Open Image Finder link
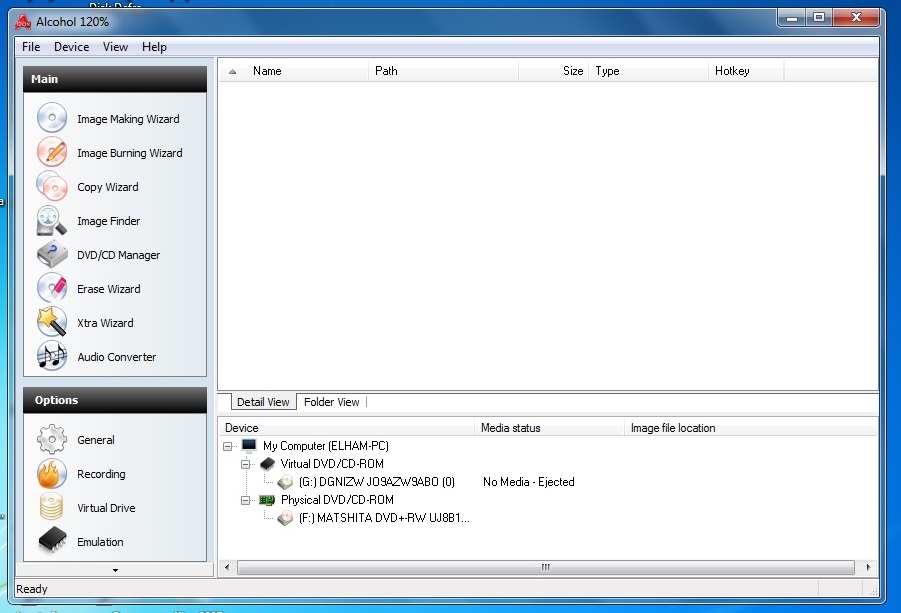Viewport: 901px width, 613px height. (109, 221)
